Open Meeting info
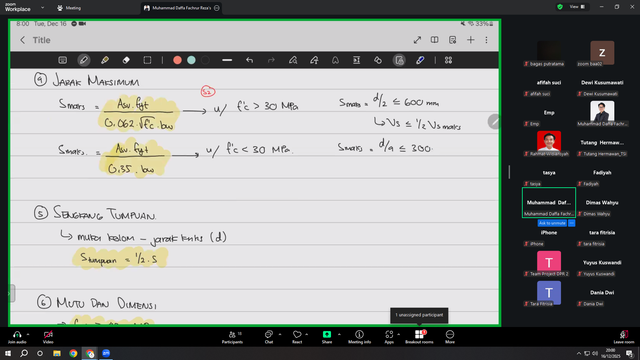This screenshot has height=360, width=640. 359,337
